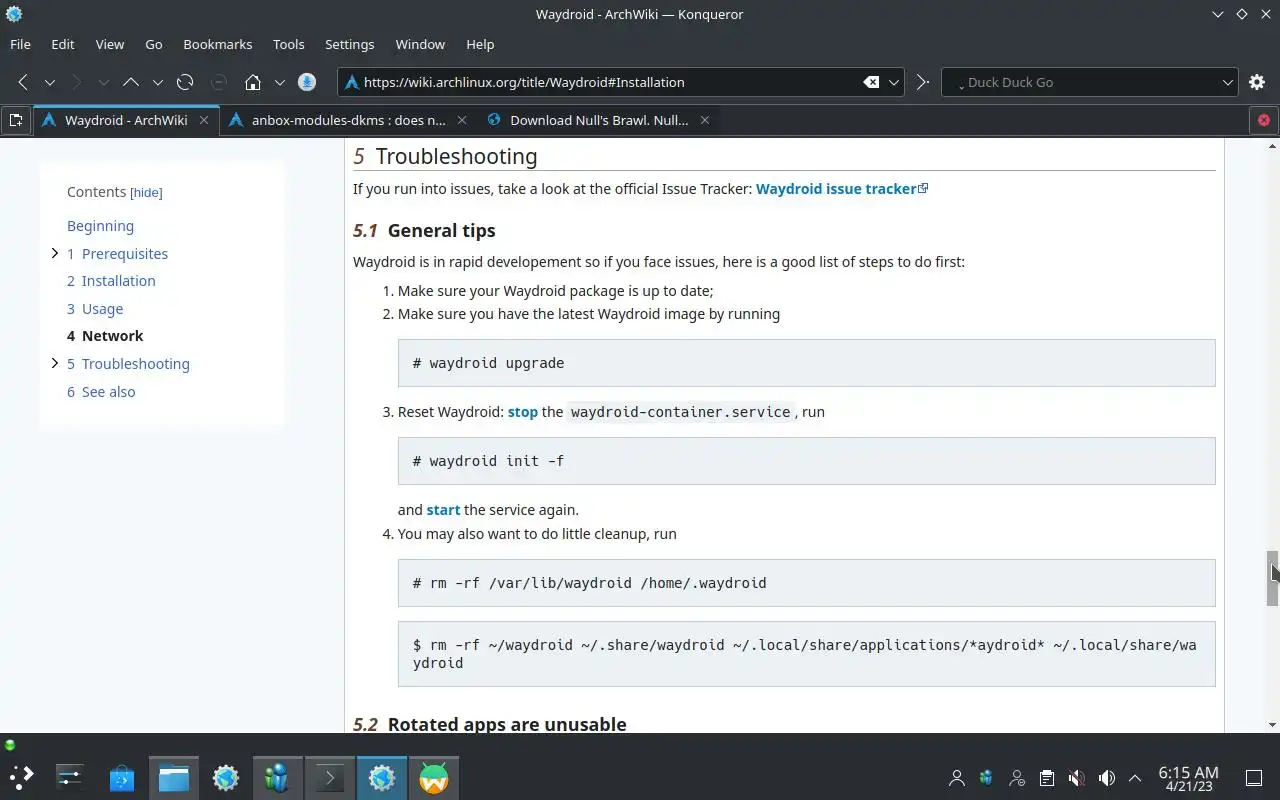
Task: Open the clipboard tray icon
Action: coord(1046,778)
